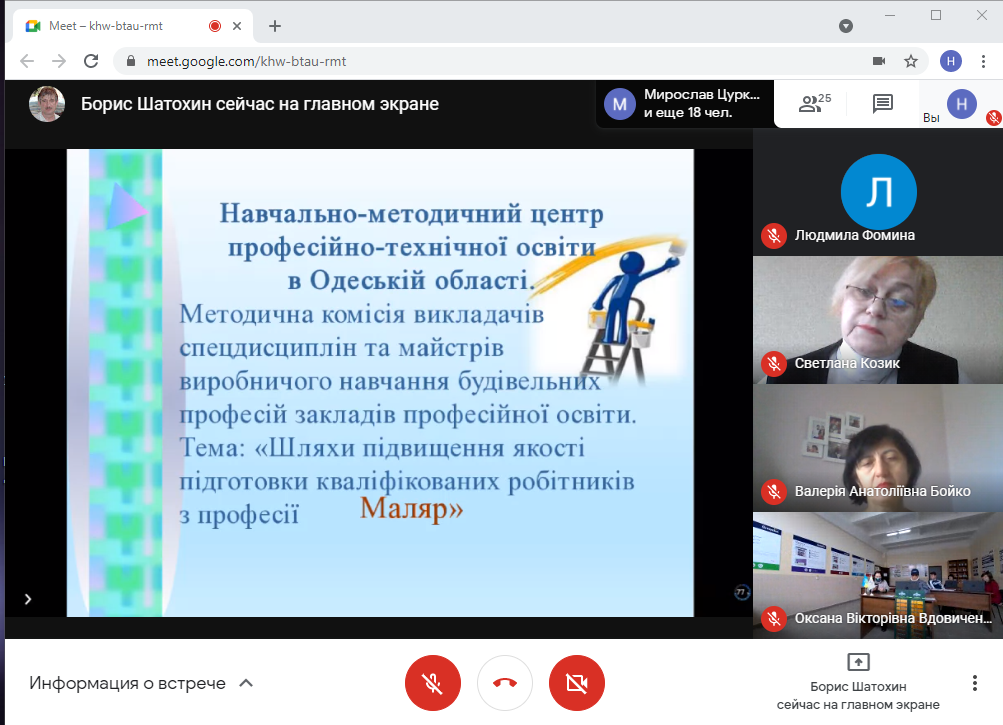1003x725 pixels.
Task: Select Людмила Фомина participant tile
Action: click(x=877, y=193)
